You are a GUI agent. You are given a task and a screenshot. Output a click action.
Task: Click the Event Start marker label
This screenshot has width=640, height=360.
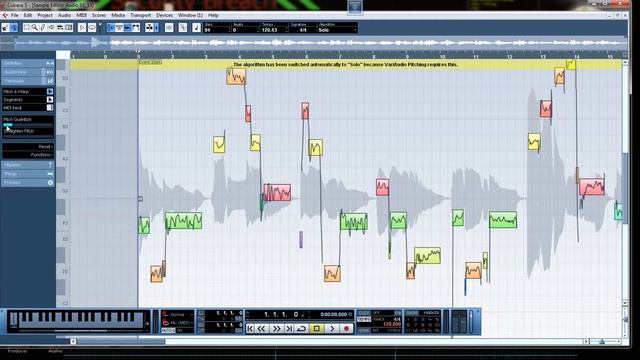tap(150, 62)
